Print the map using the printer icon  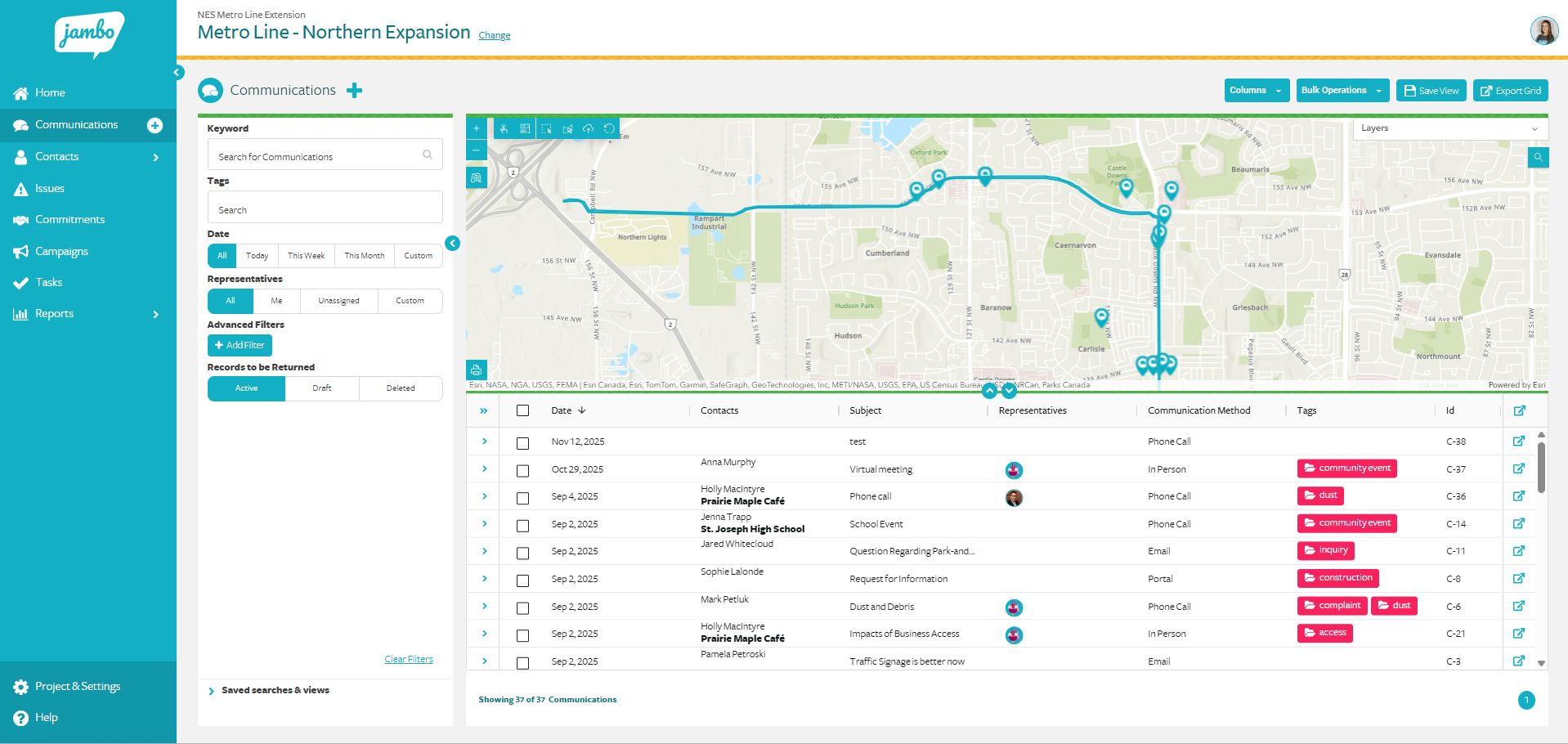pos(476,370)
